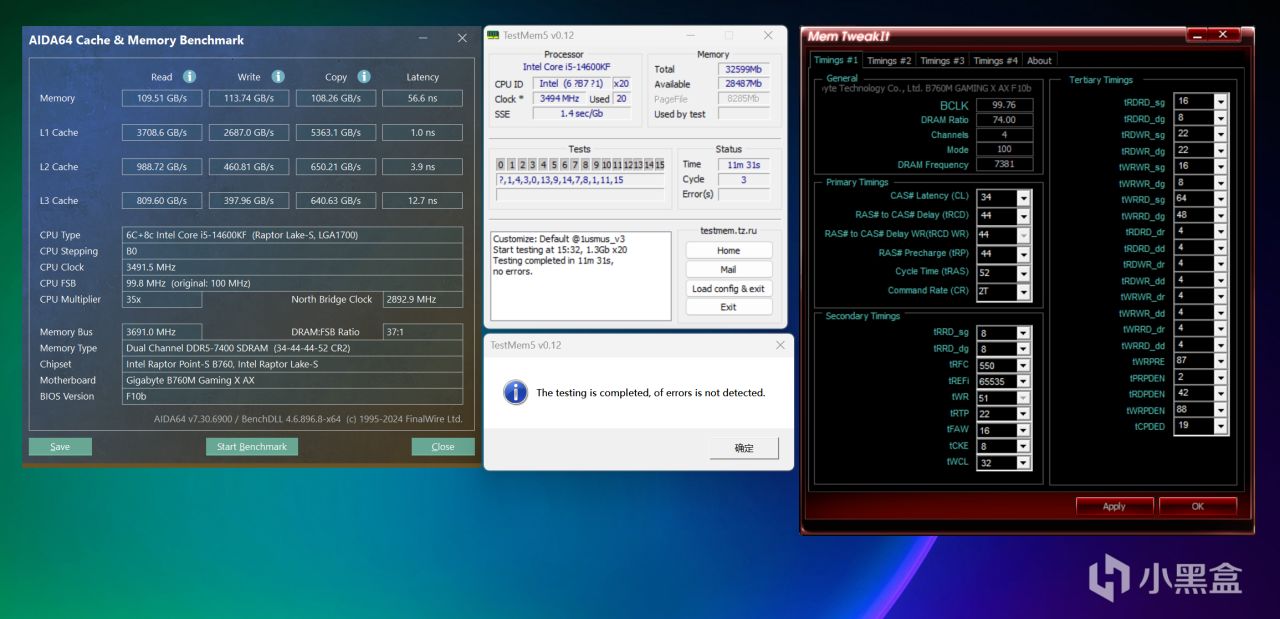
Task: Click the Load config & exit button
Action: (x=728, y=289)
